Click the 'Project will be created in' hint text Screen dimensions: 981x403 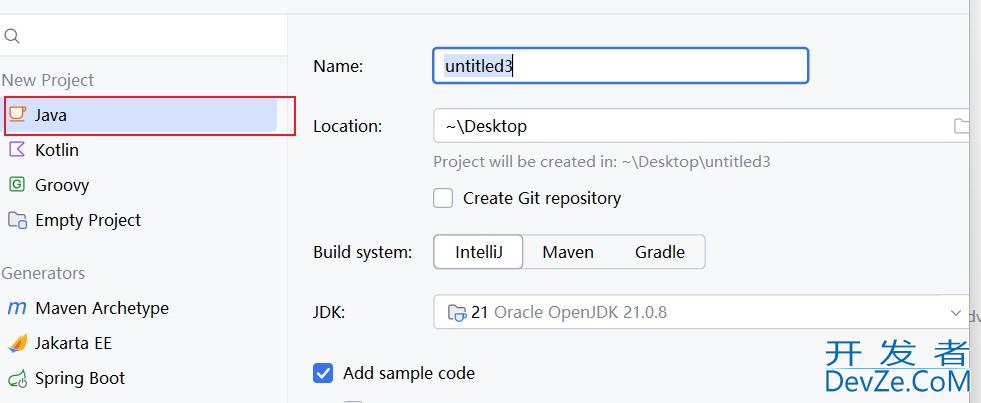pyautogui.click(x=602, y=162)
